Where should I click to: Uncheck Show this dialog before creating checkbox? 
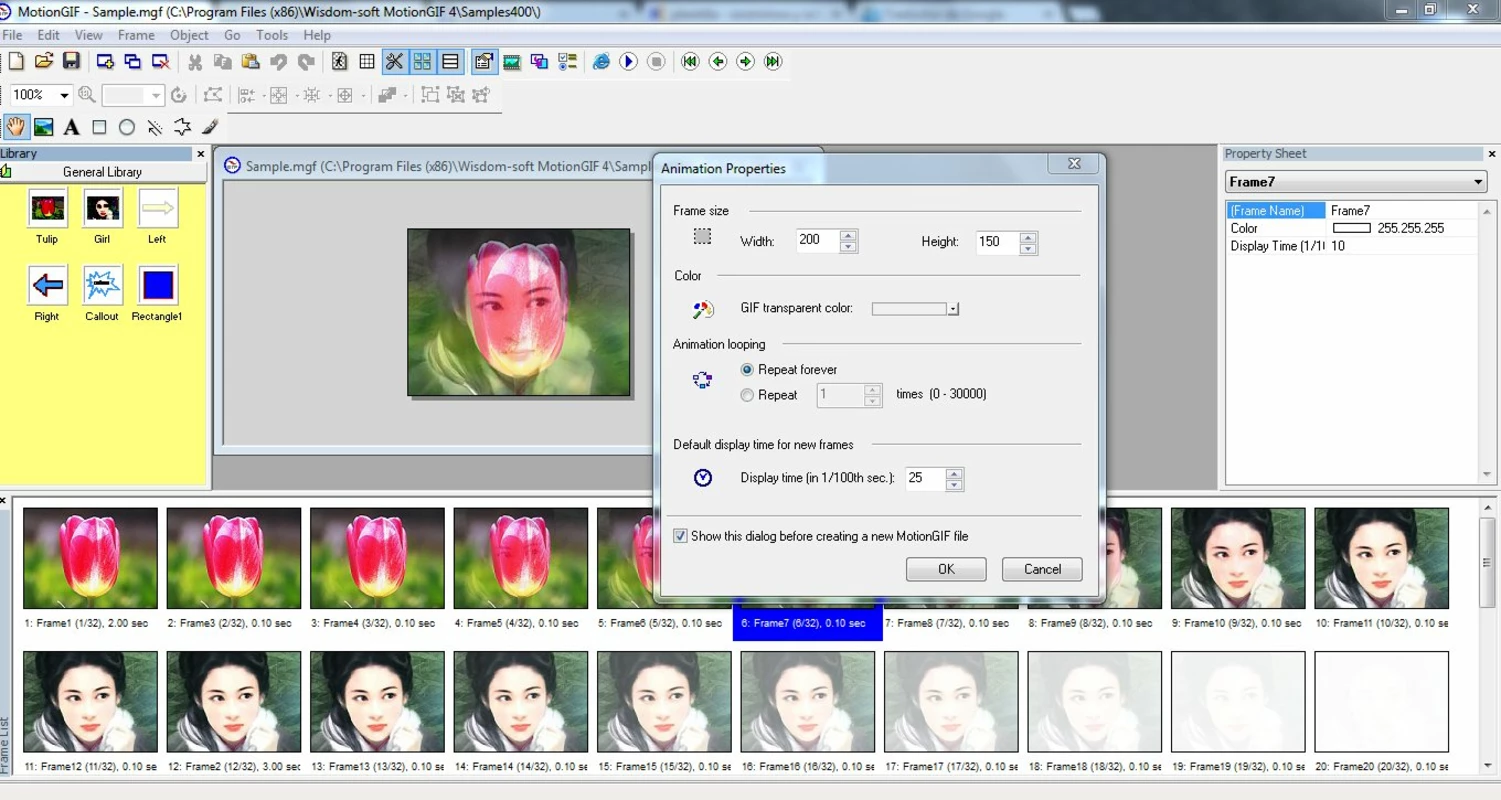[x=680, y=536]
